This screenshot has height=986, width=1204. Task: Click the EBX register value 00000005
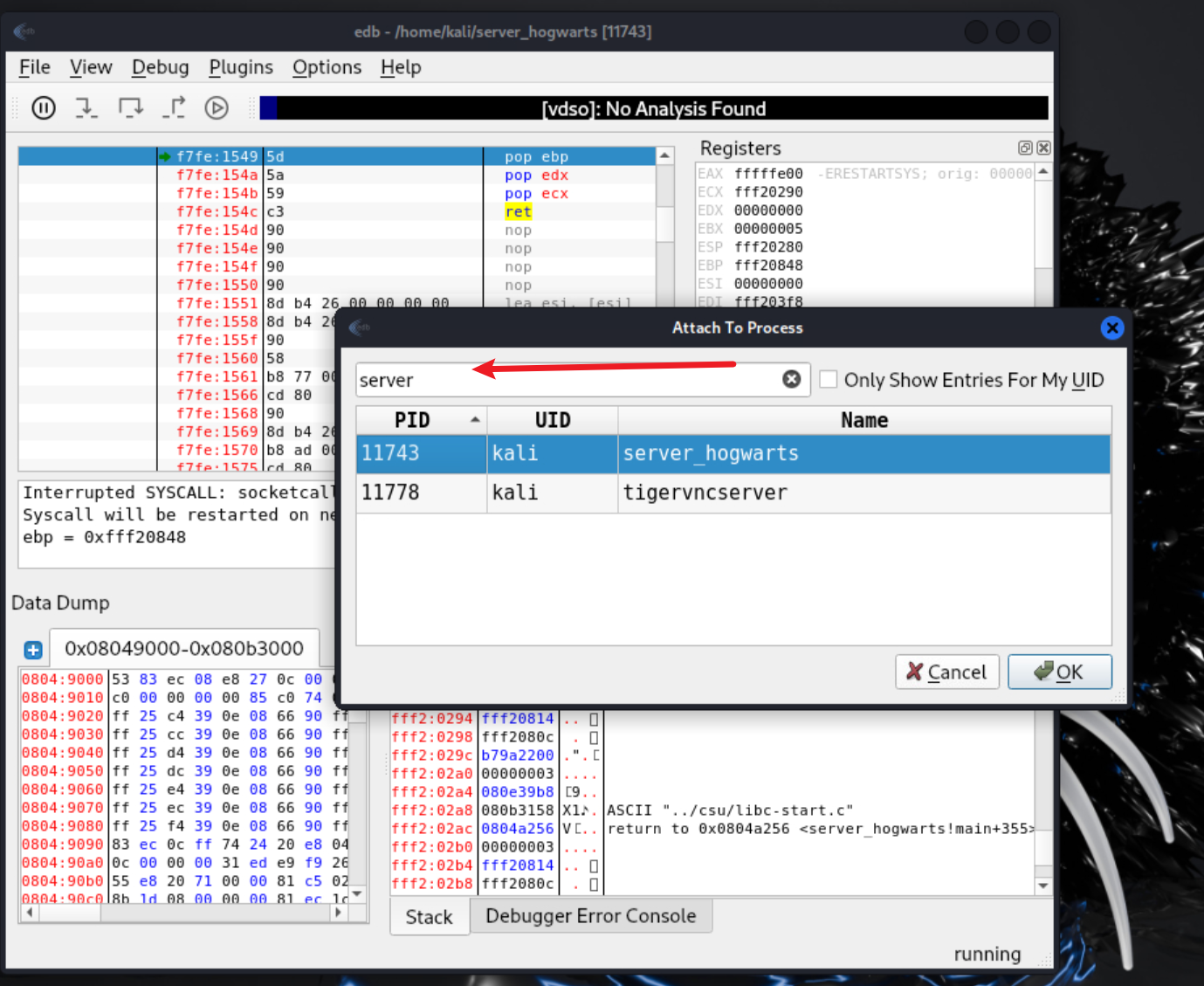coord(768,229)
